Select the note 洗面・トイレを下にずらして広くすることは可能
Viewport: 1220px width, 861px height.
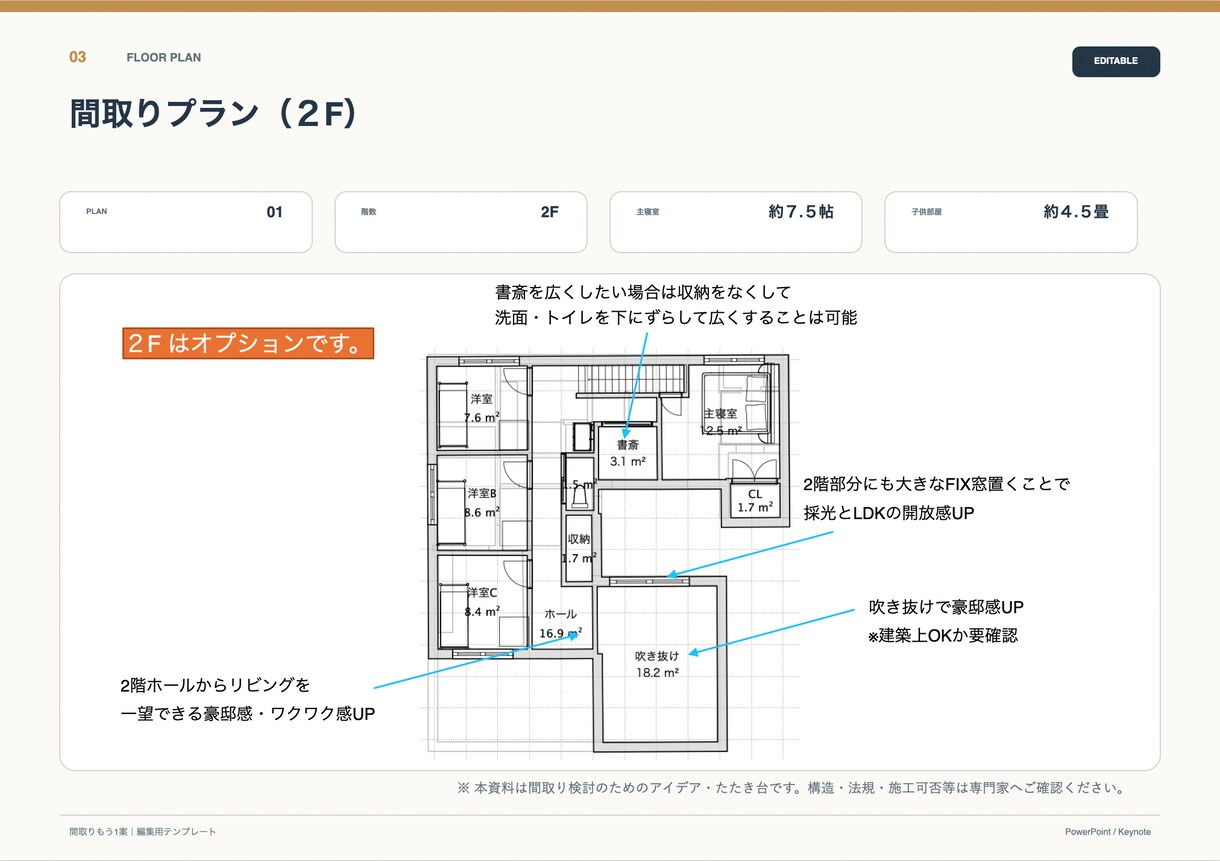(676, 318)
